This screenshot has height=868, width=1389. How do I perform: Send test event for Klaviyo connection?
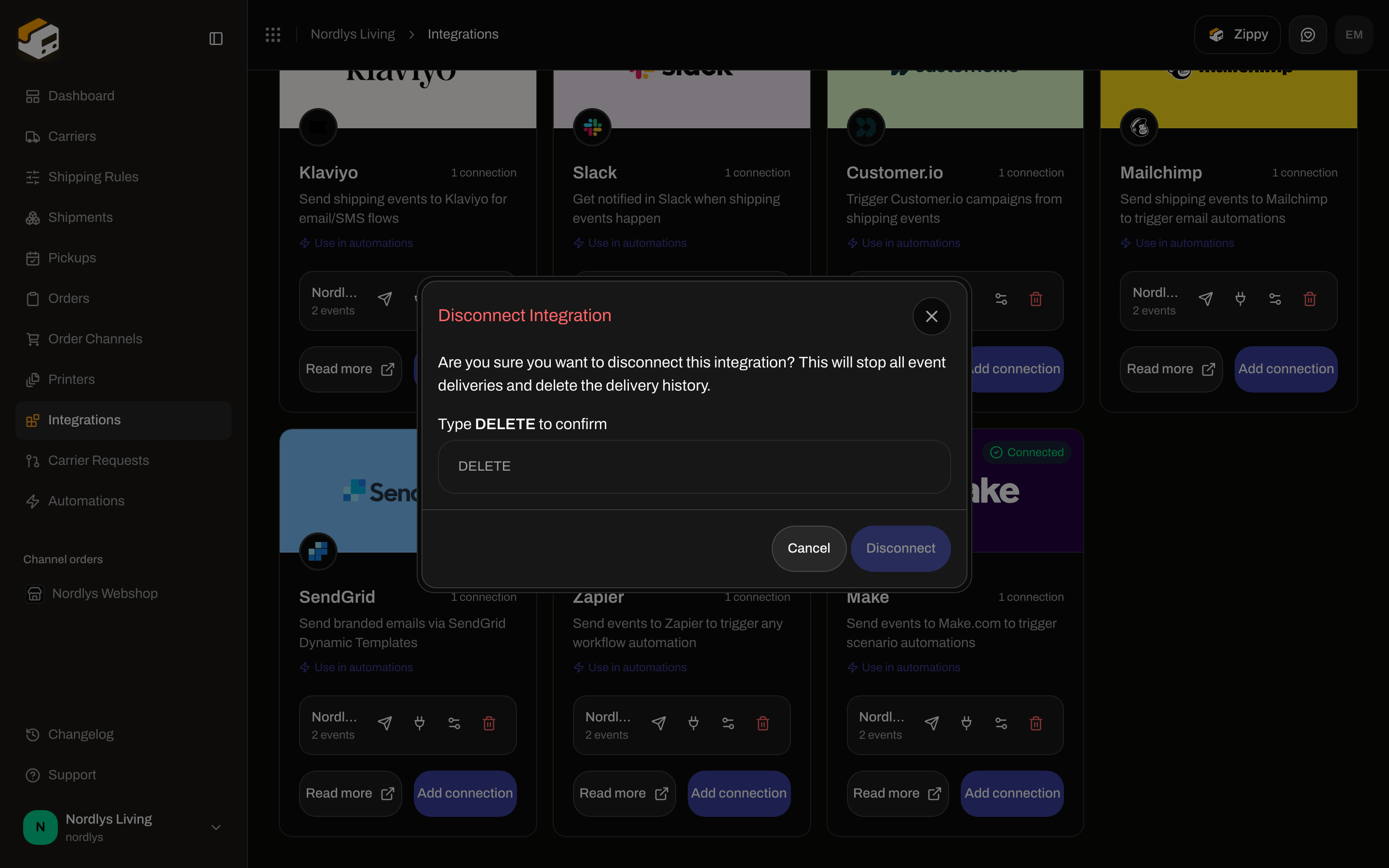384,298
